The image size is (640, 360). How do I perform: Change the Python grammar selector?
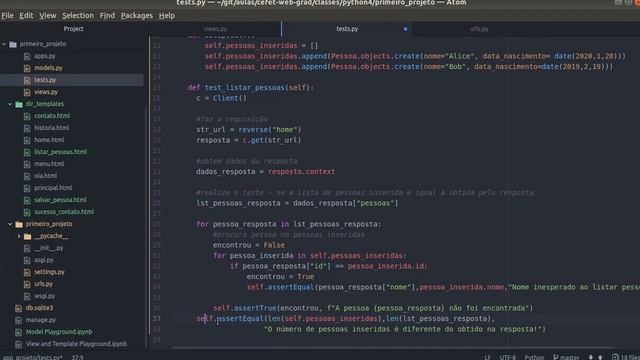(x=534, y=357)
